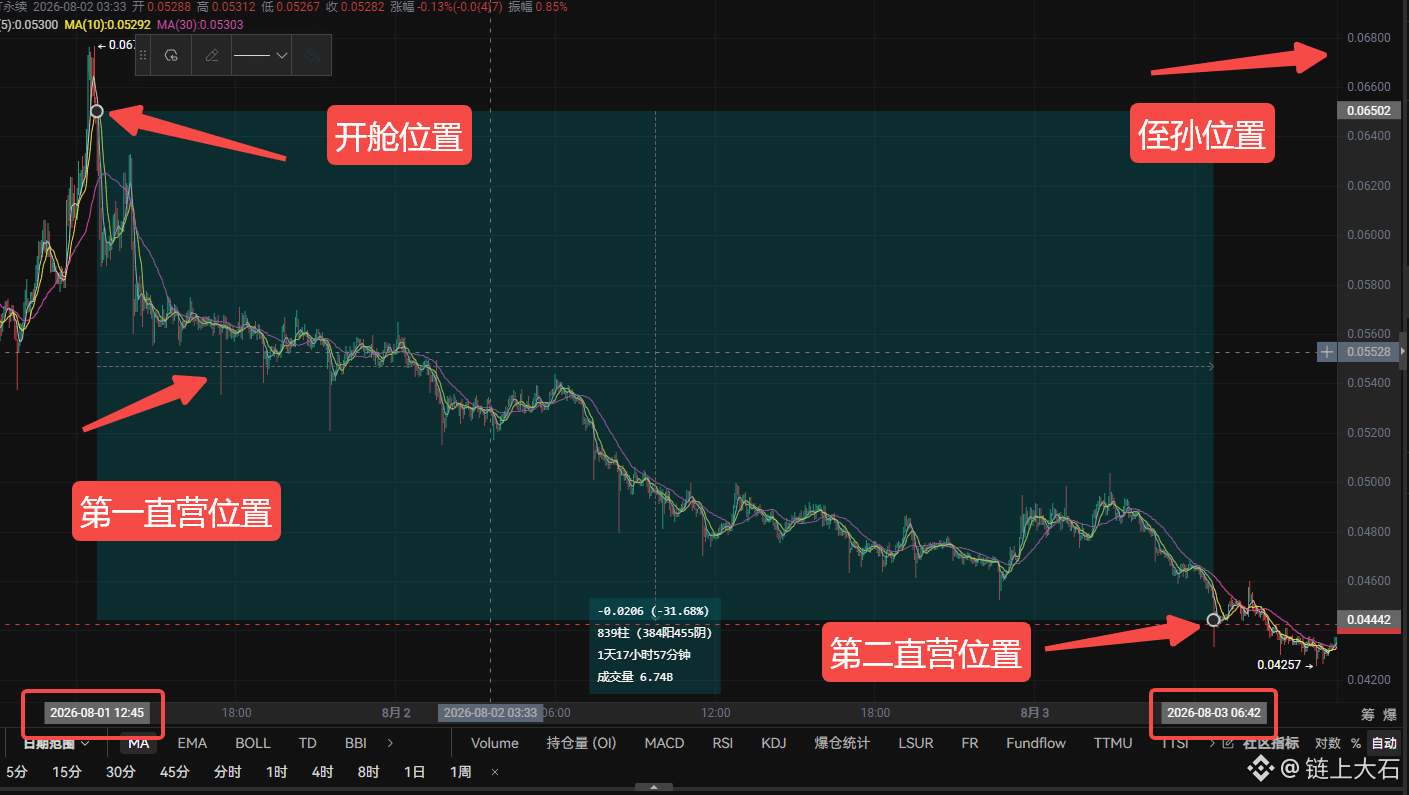1409x795 pixels.
Task: Toggle the LSUR indicator
Action: click(916, 743)
